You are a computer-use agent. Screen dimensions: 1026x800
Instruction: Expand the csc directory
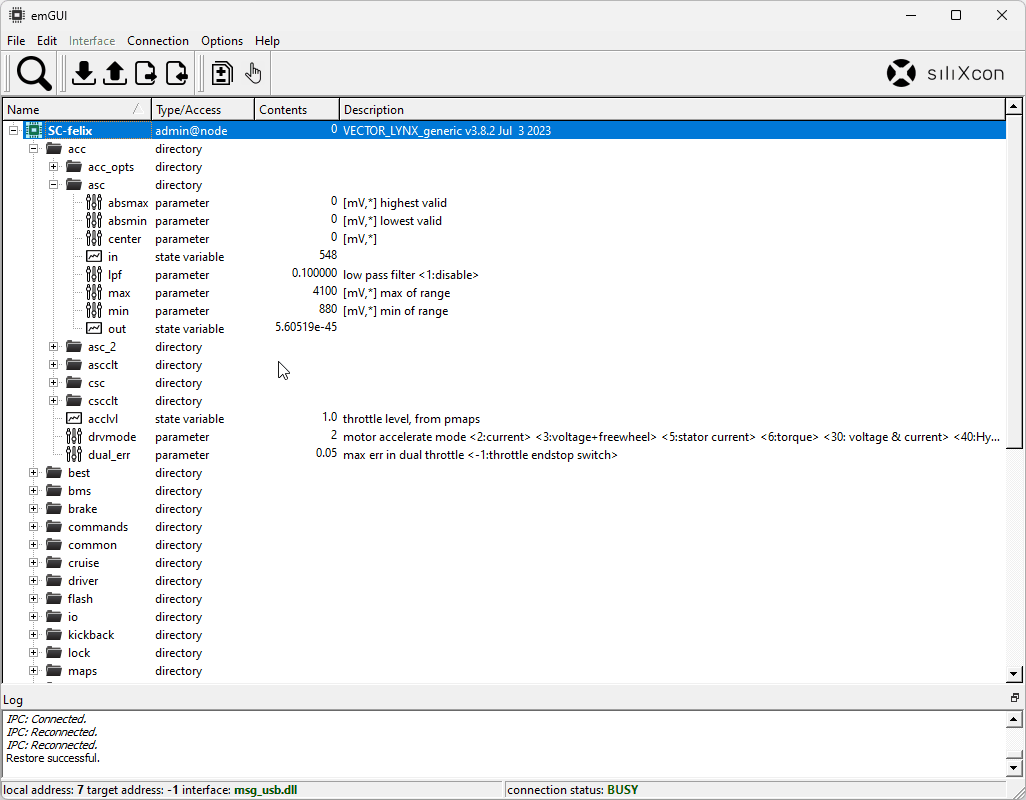point(54,383)
